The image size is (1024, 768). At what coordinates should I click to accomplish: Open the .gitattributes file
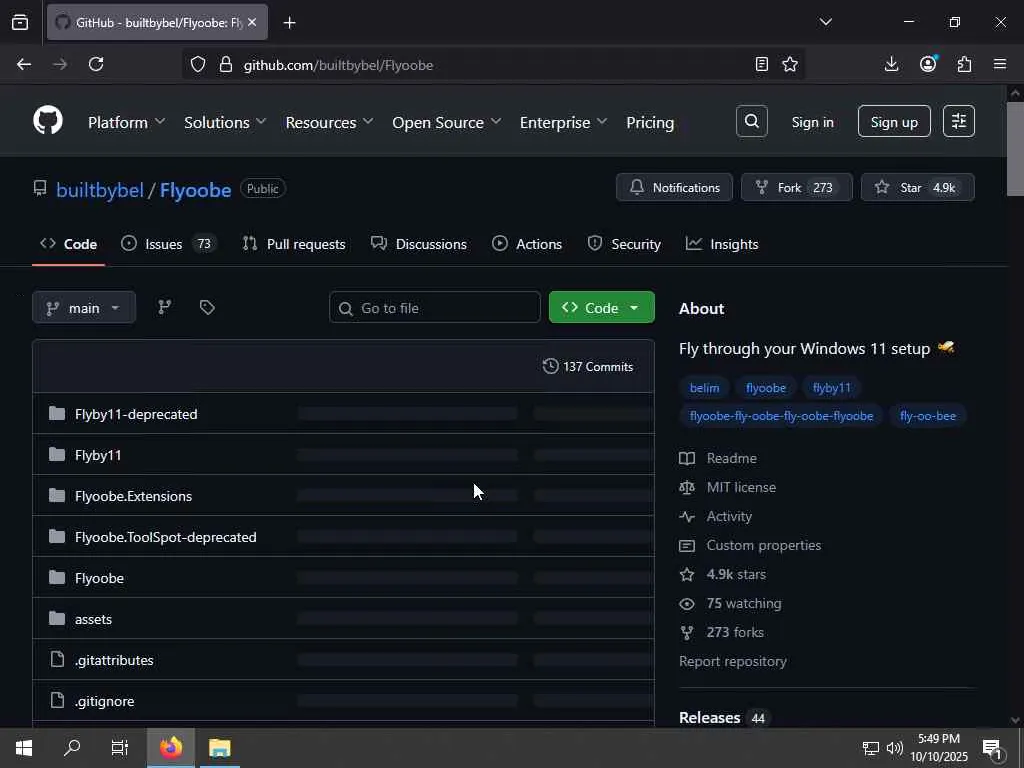(114, 660)
